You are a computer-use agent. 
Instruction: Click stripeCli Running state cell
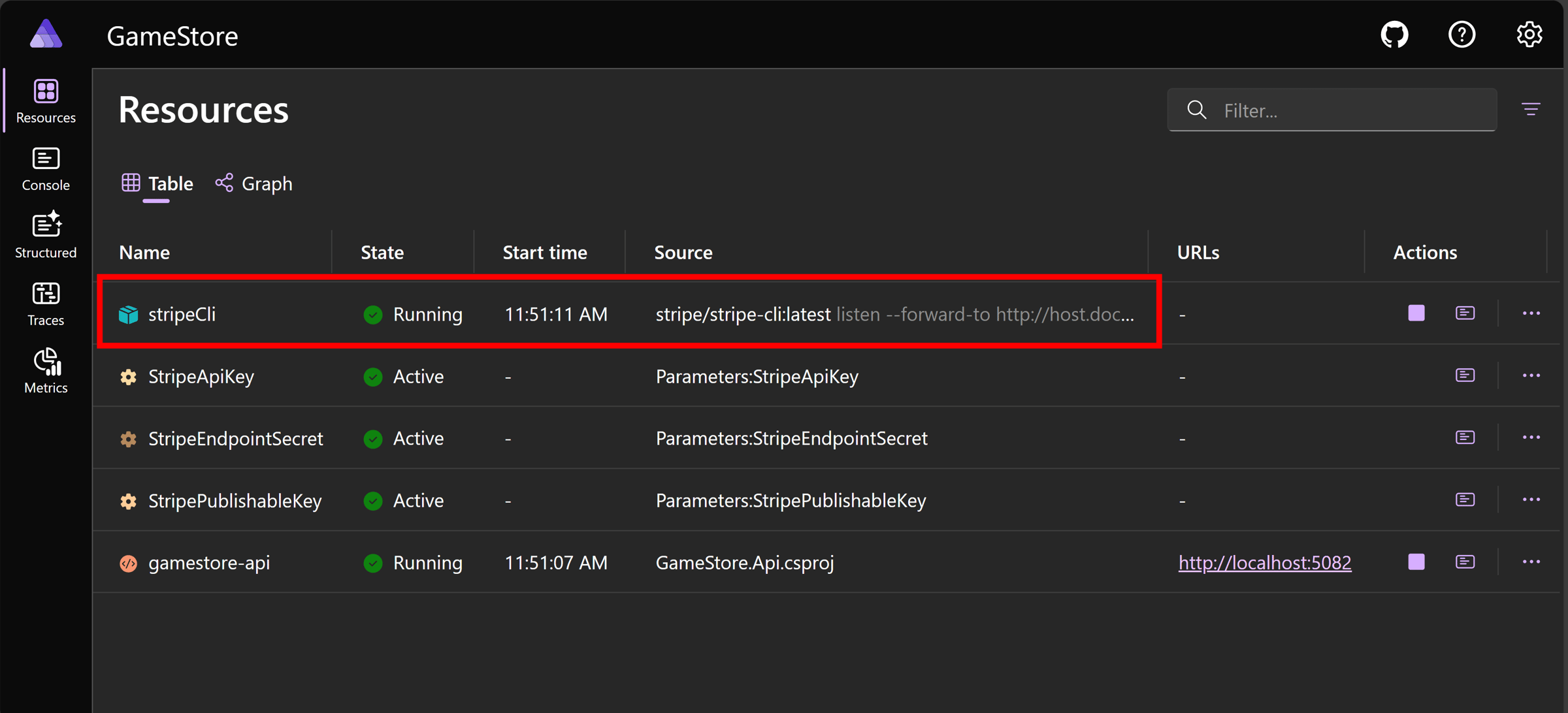[x=413, y=314]
